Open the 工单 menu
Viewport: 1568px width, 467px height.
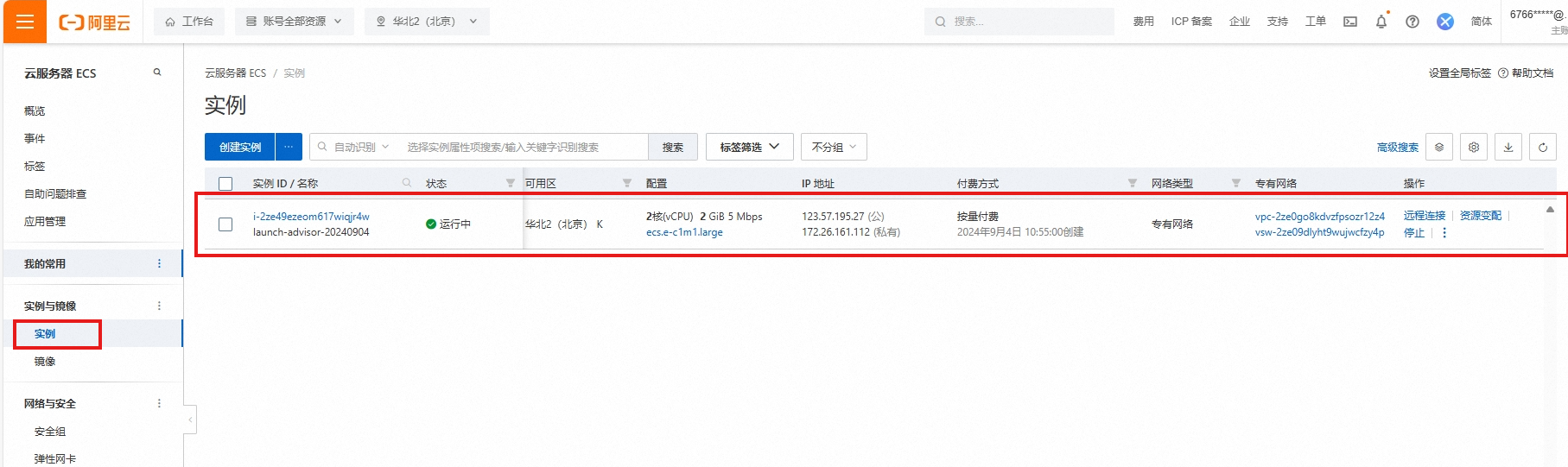click(1316, 22)
